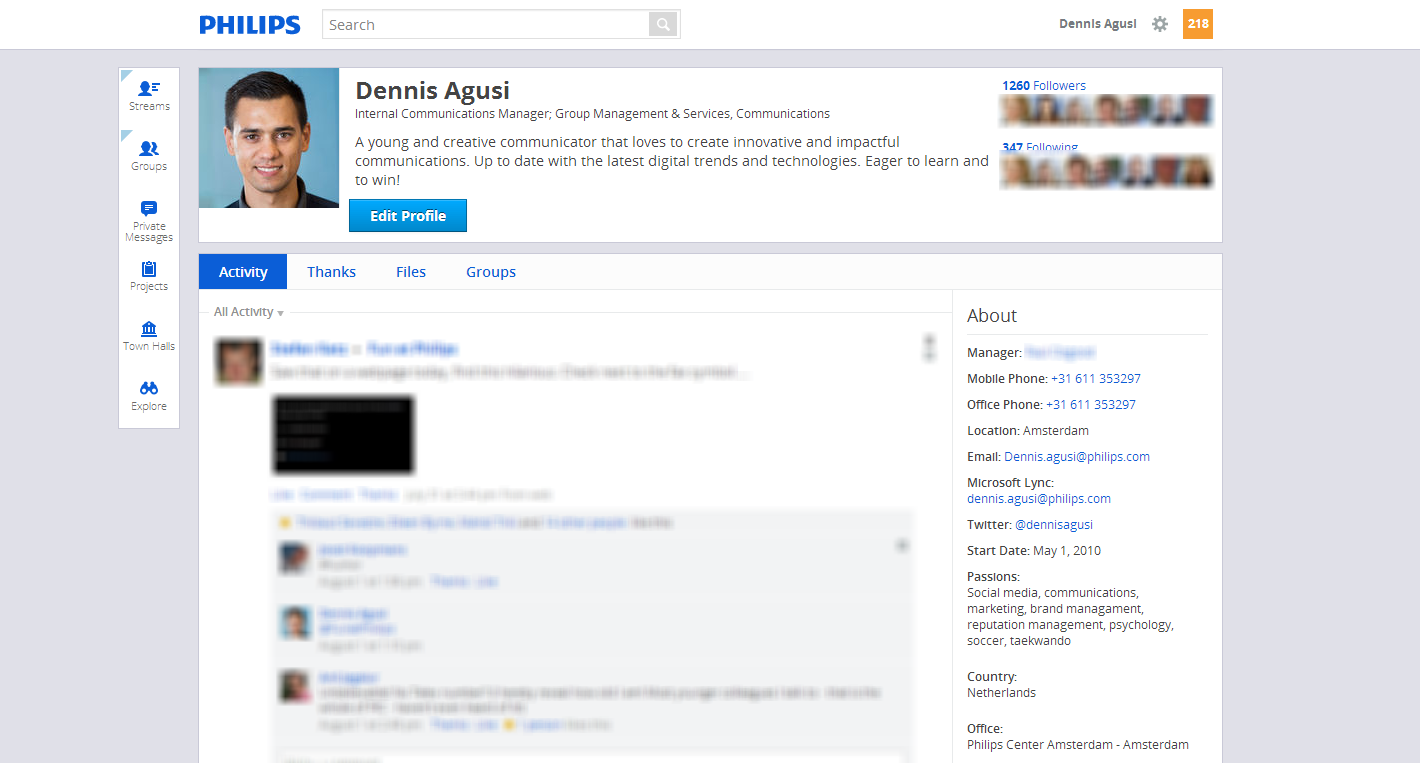Click the search magnifier button
Viewport: 1420px width, 763px height.
tap(663, 24)
